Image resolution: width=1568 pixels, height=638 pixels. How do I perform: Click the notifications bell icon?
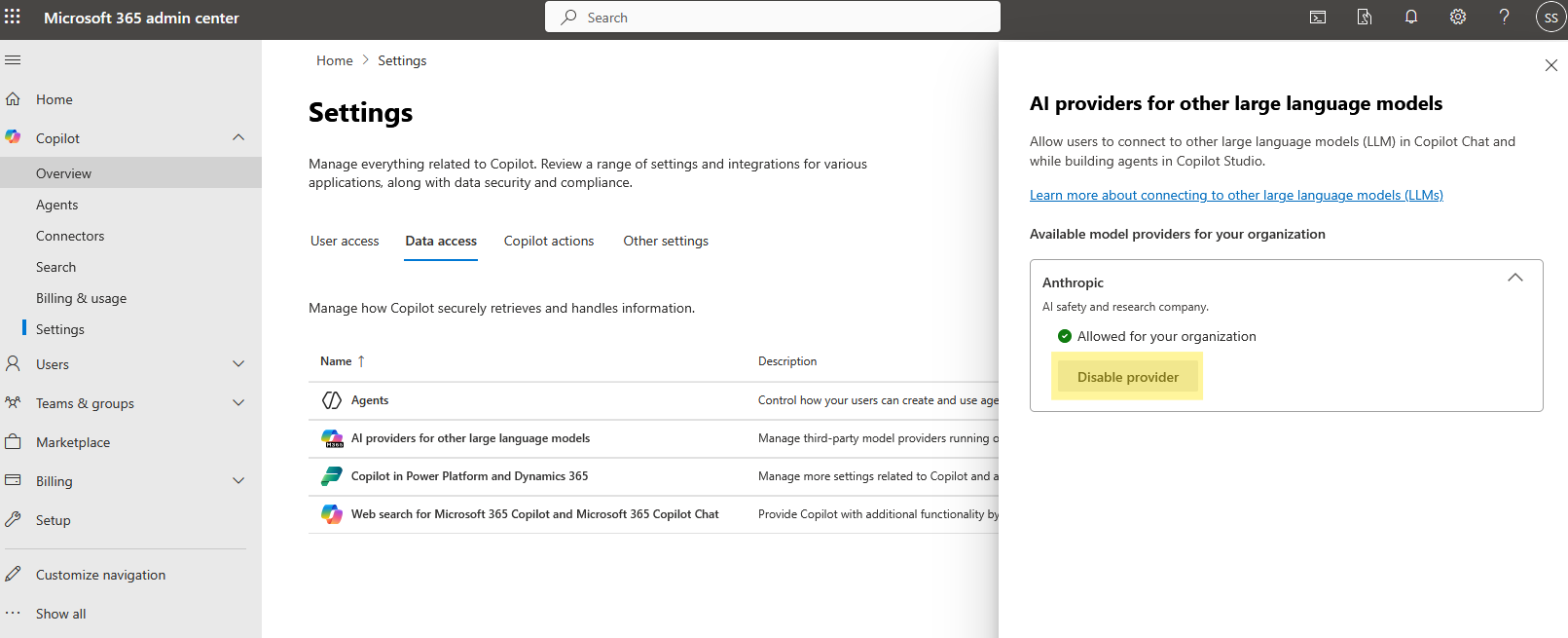click(x=1411, y=18)
